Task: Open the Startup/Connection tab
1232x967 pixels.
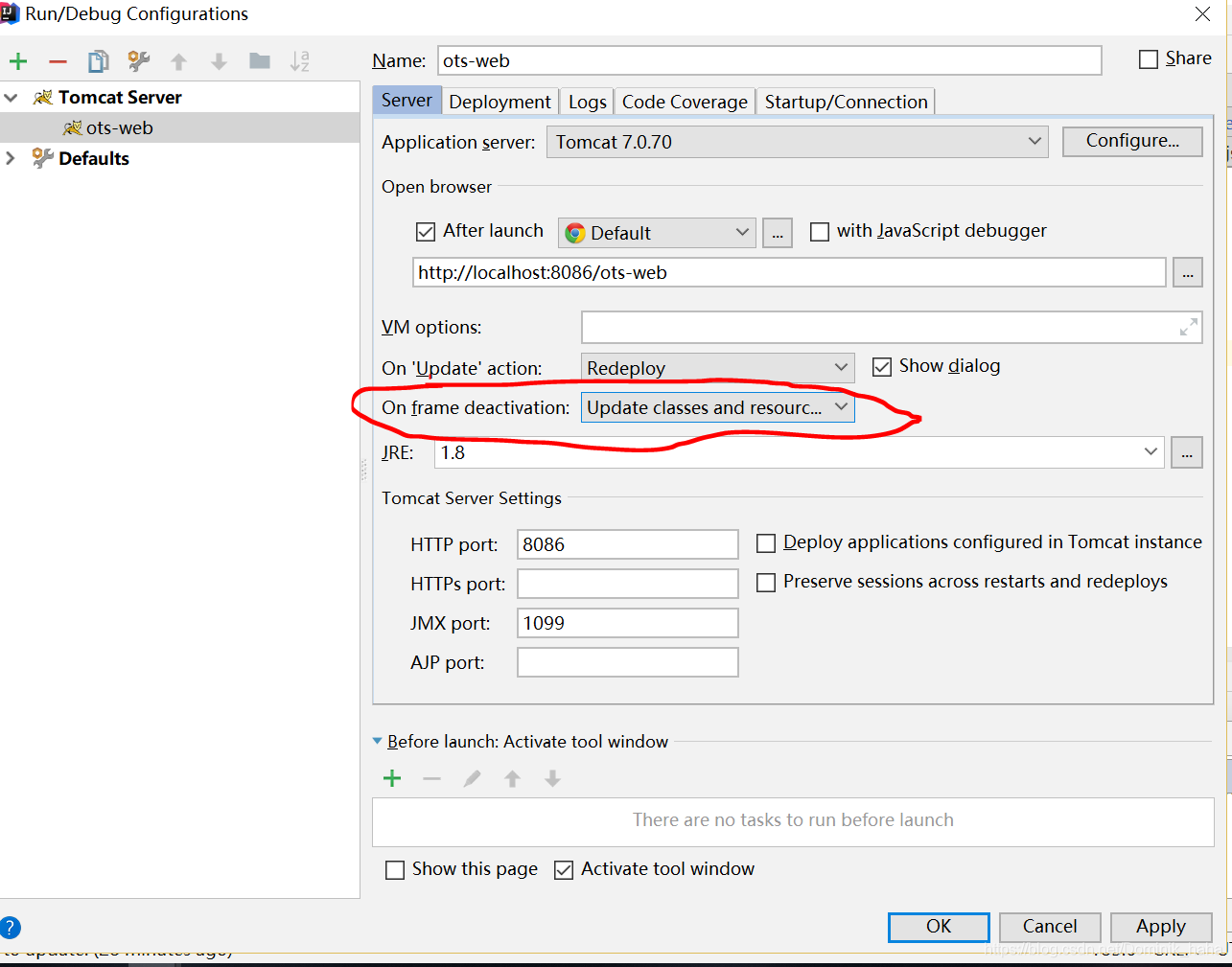Action: [x=846, y=102]
